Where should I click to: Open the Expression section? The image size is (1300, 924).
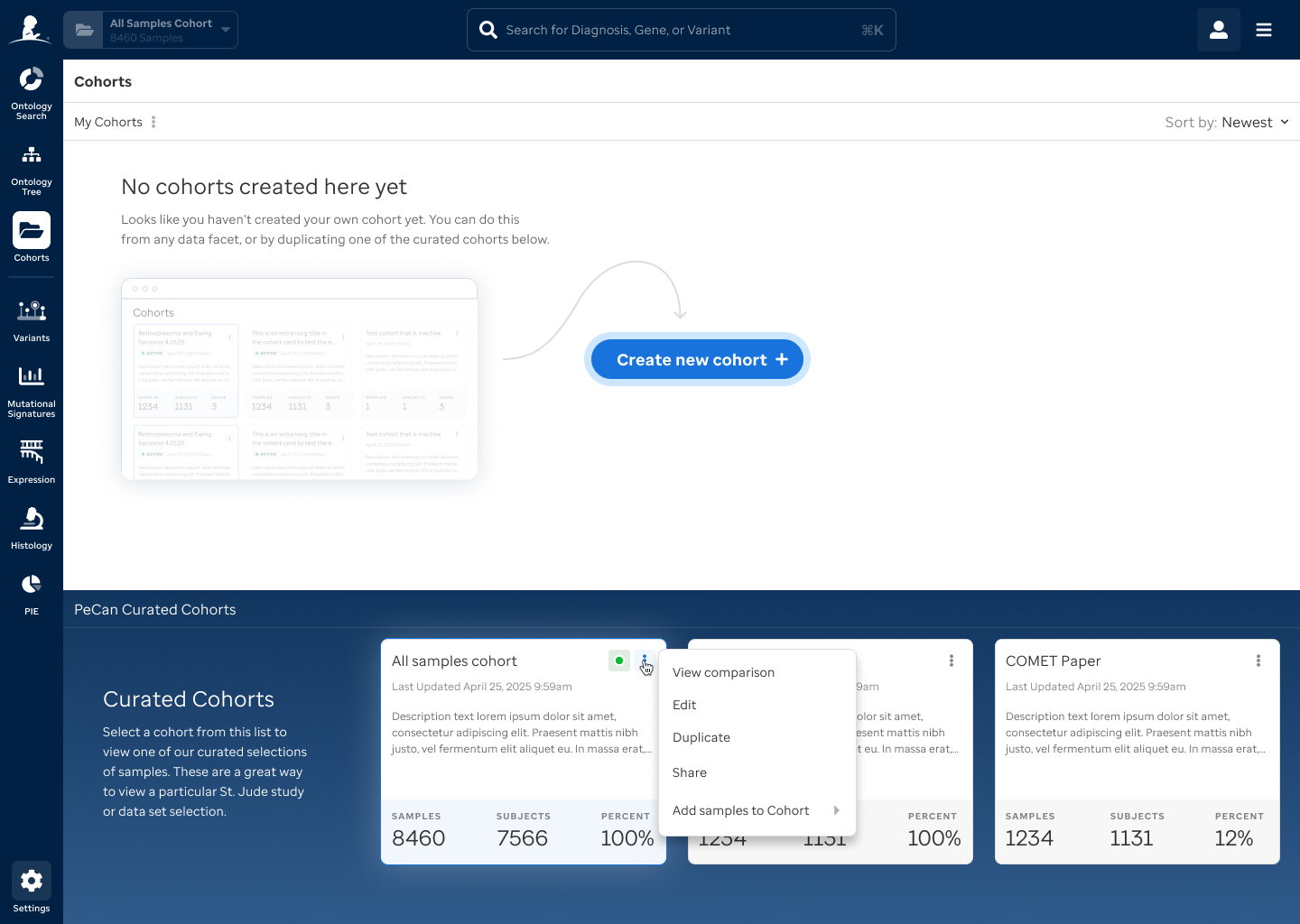click(x=31, y=461)
